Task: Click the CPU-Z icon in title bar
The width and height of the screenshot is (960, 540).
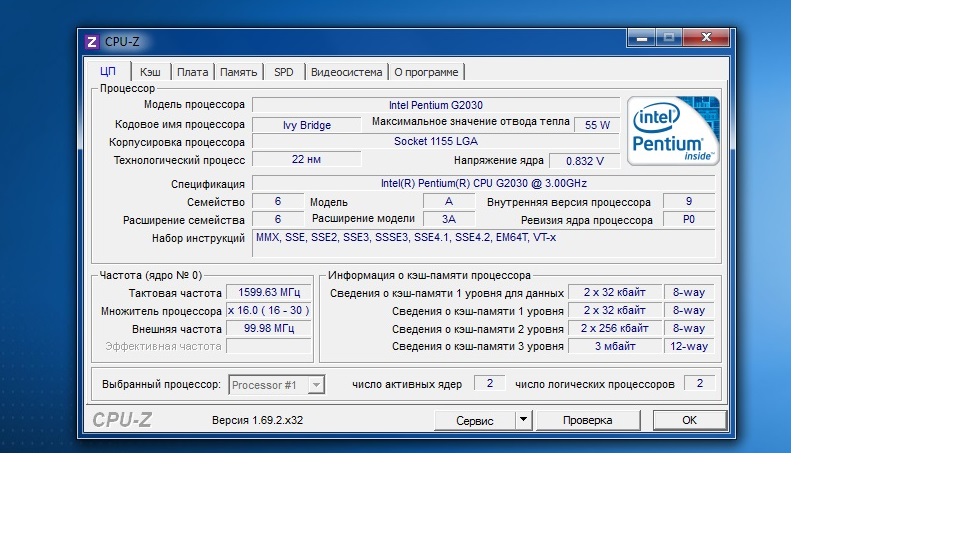Action: pos(92,41)
